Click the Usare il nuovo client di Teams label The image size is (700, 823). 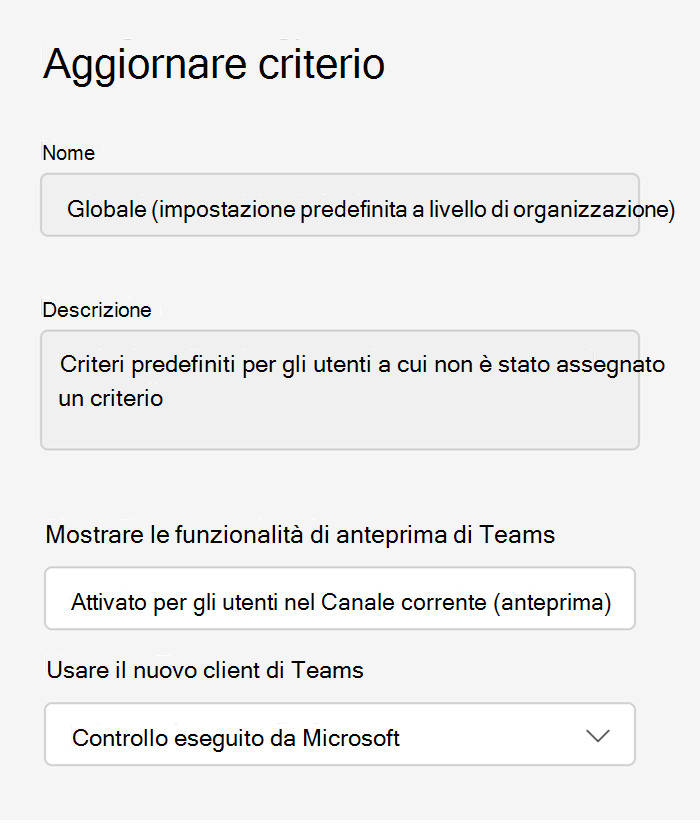point(205,670)
